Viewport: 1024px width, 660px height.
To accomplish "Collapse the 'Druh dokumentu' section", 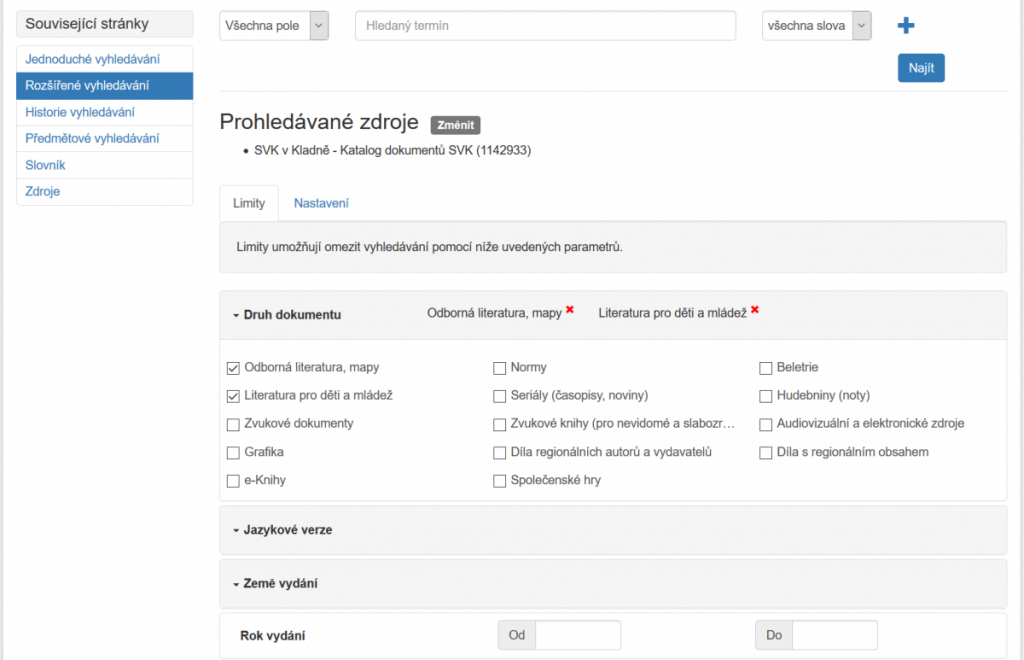I will (x=292, y=315).
